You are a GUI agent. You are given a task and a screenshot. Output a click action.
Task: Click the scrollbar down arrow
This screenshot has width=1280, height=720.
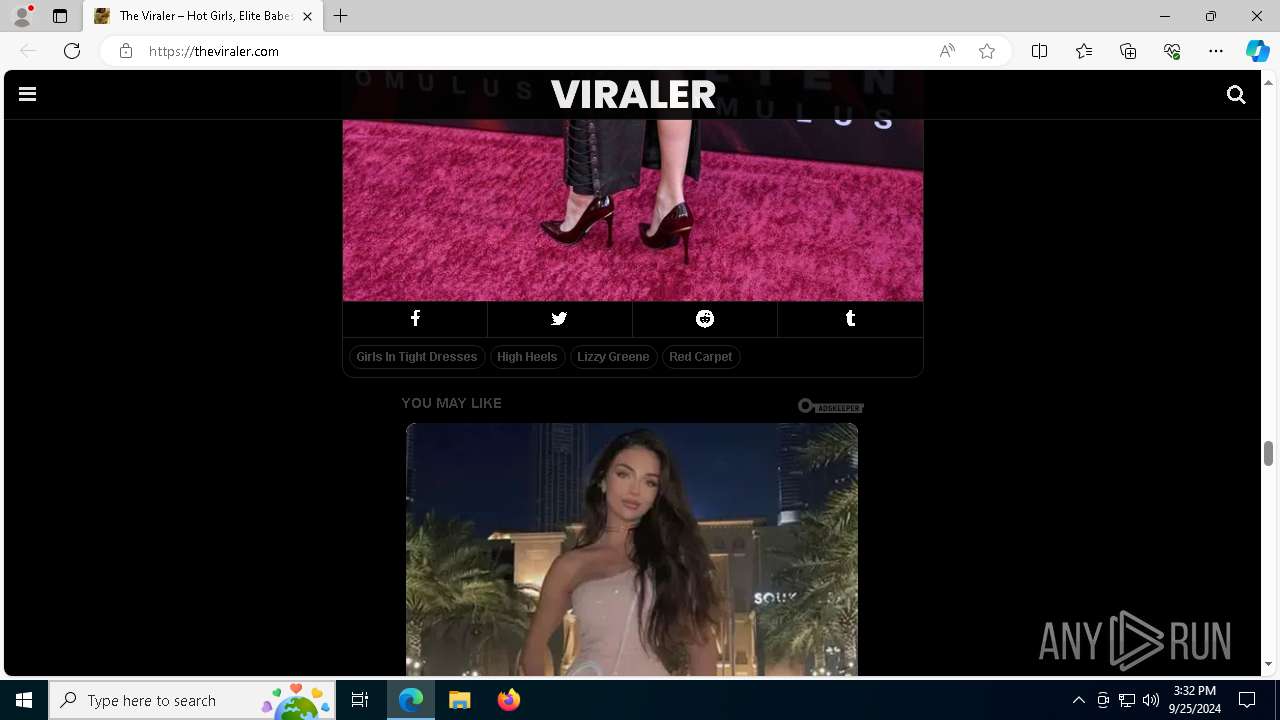(1268, 665)
